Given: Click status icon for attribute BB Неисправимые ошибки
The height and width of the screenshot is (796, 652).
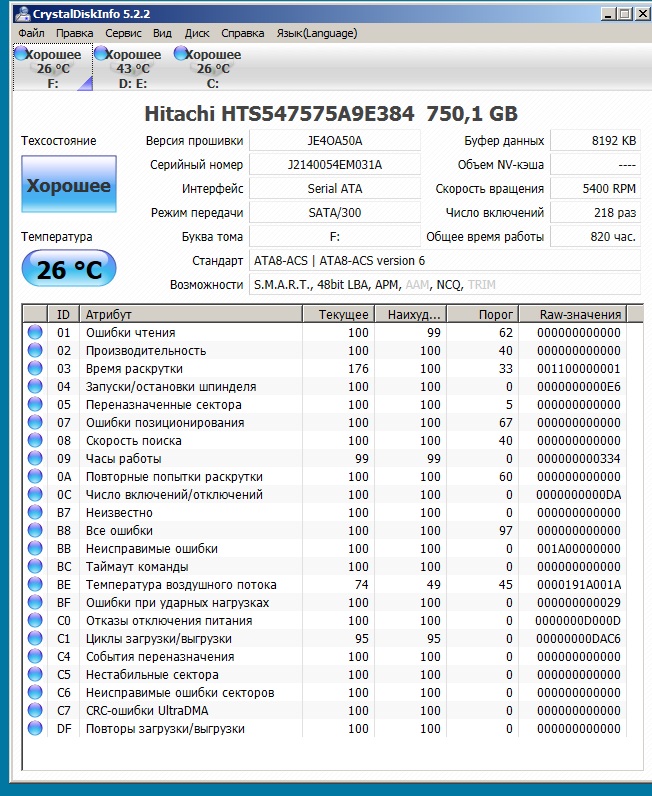Looking at the screenshot, I should 35,548.
